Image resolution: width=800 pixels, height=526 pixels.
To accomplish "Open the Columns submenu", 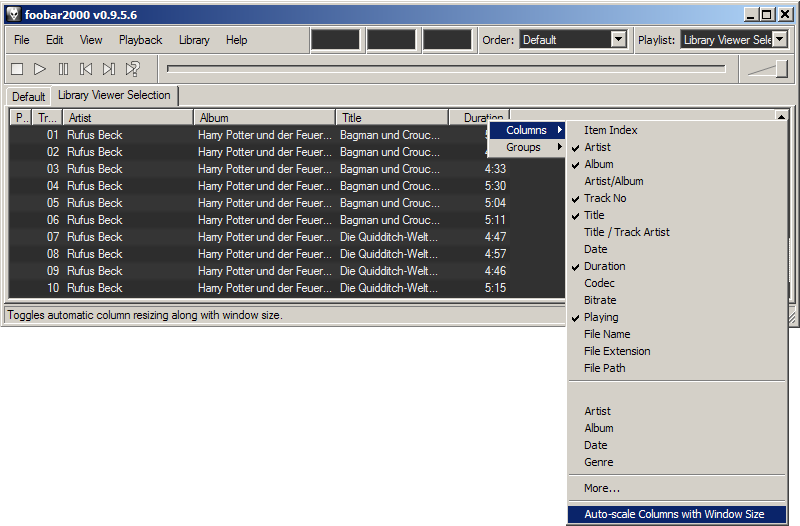I will (x=527, y=130).
